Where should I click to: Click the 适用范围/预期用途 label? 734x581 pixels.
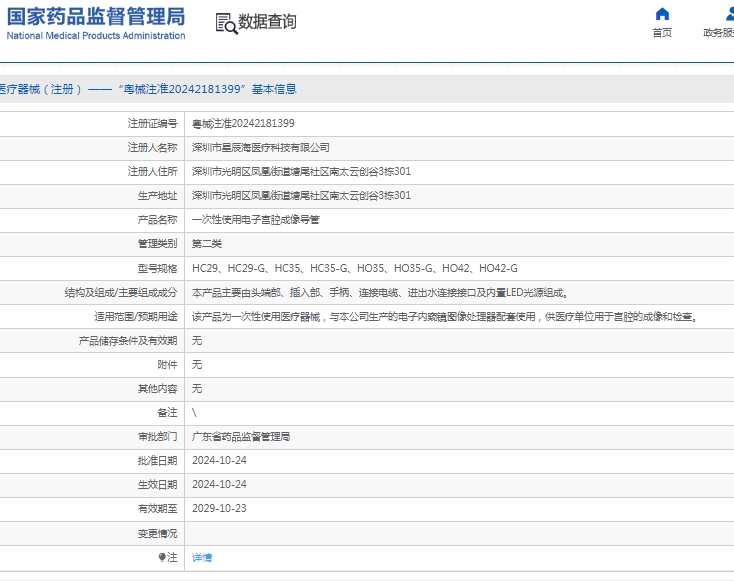point(136,317)
